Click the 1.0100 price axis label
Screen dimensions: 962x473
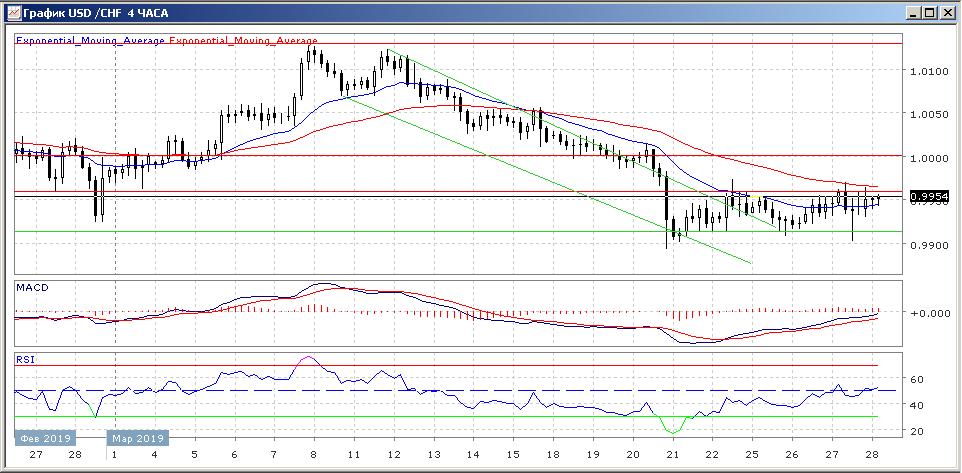coord(928,71)
